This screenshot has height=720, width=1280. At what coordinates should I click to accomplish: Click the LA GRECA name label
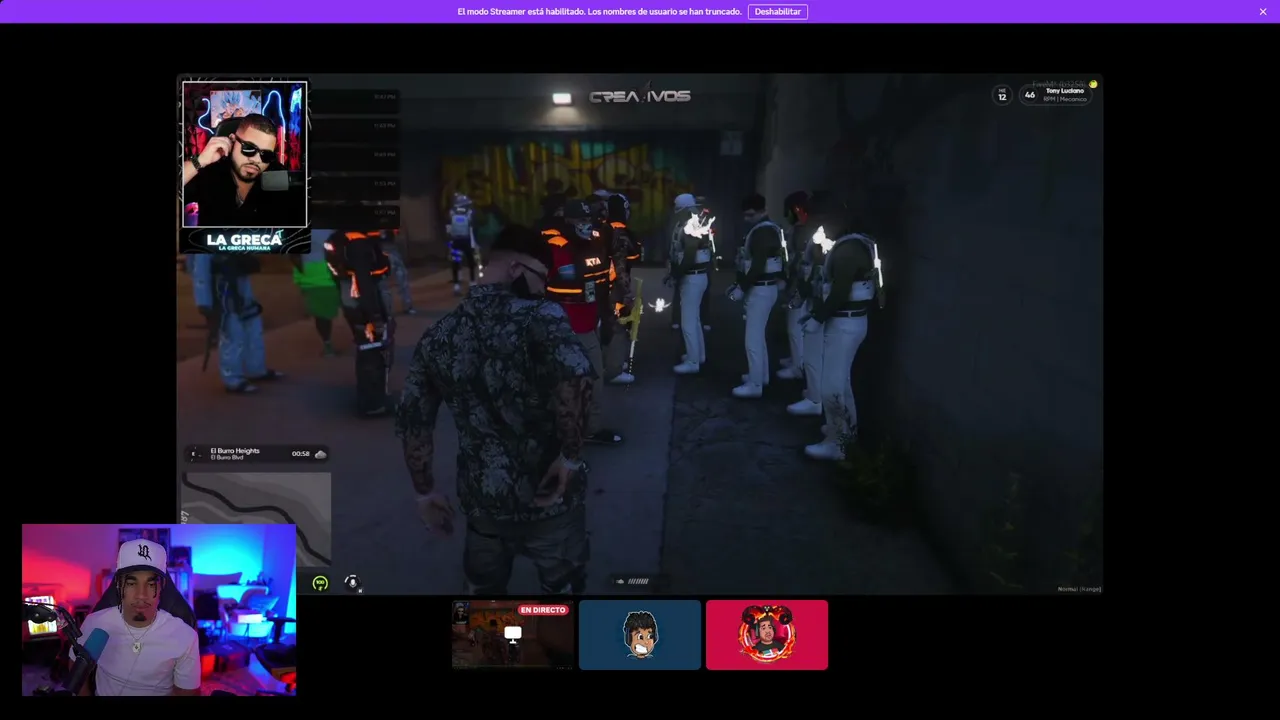244,240
